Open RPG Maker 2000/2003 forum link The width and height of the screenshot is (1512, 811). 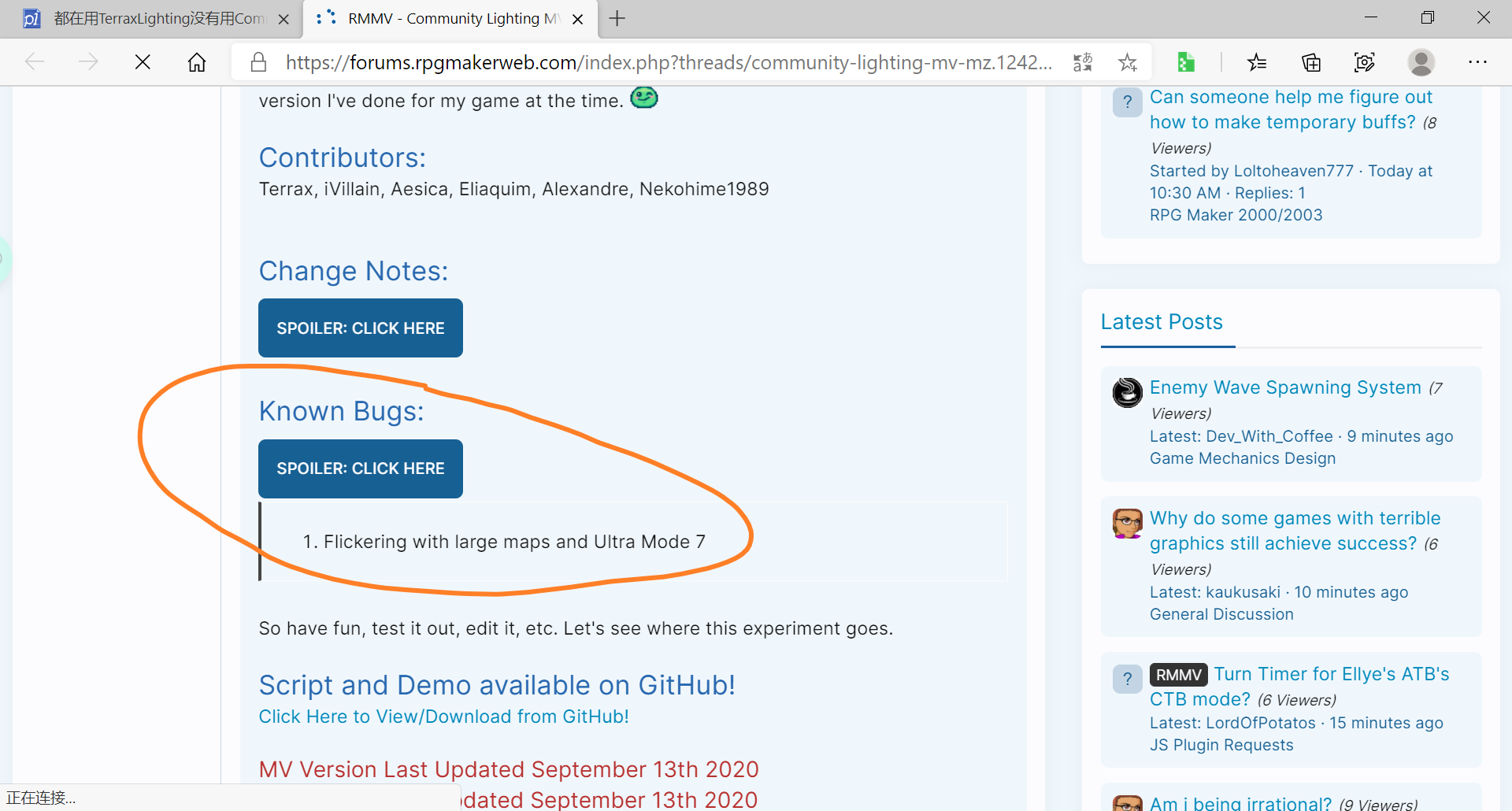[1236, 215]
